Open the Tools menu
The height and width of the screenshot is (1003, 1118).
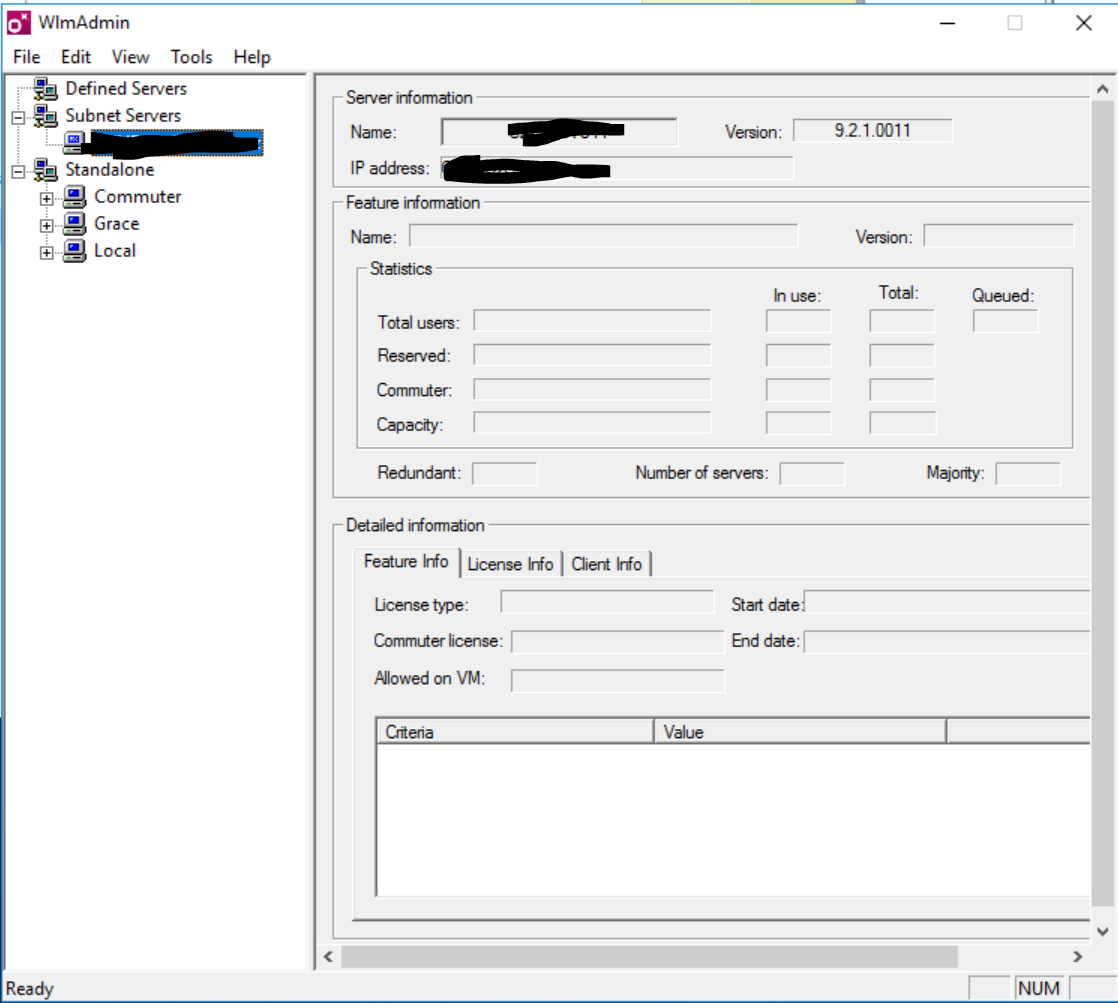click(x=191, y=57)
